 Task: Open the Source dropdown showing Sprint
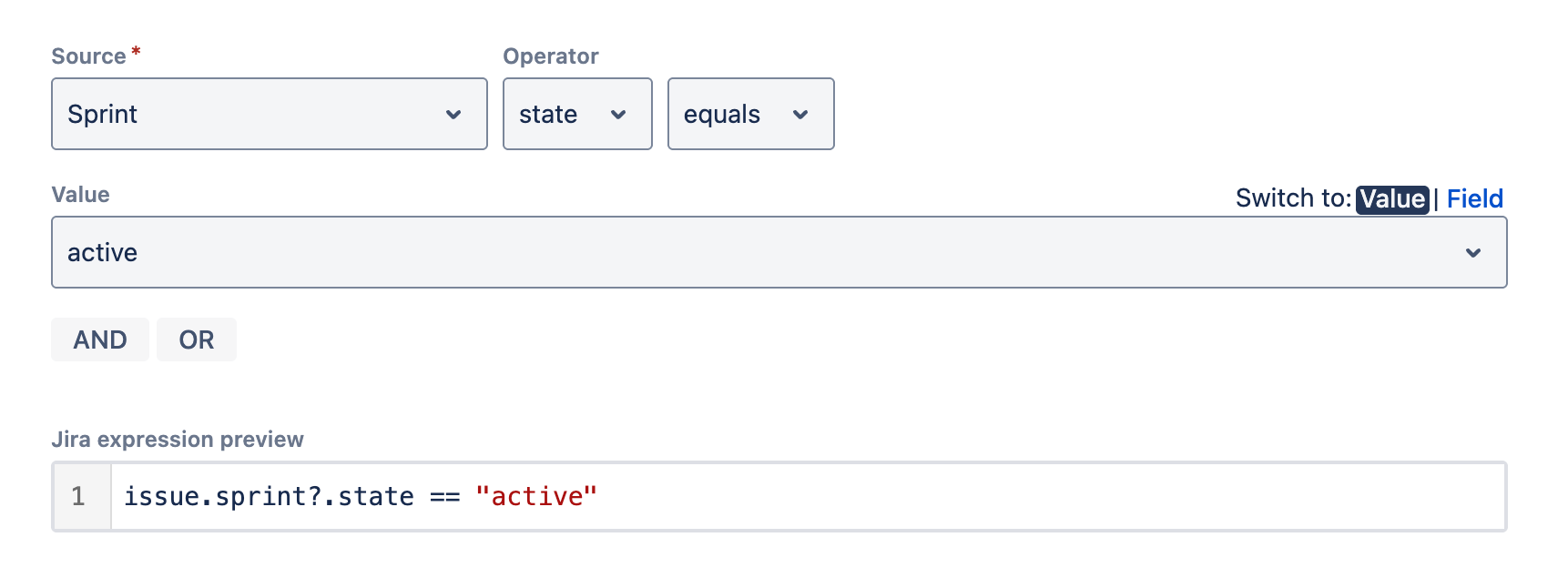[x=269, y=114]
